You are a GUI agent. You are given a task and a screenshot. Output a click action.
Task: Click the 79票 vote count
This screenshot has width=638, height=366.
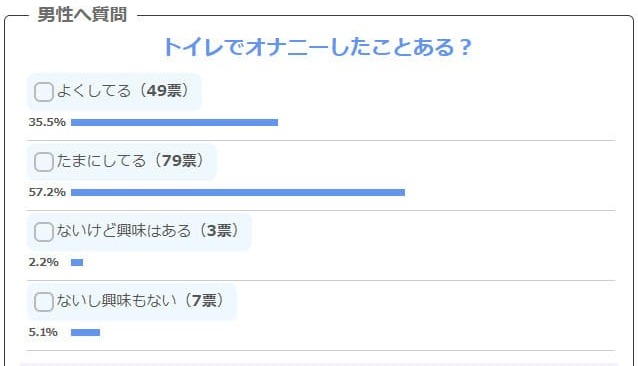coord(179,161)
